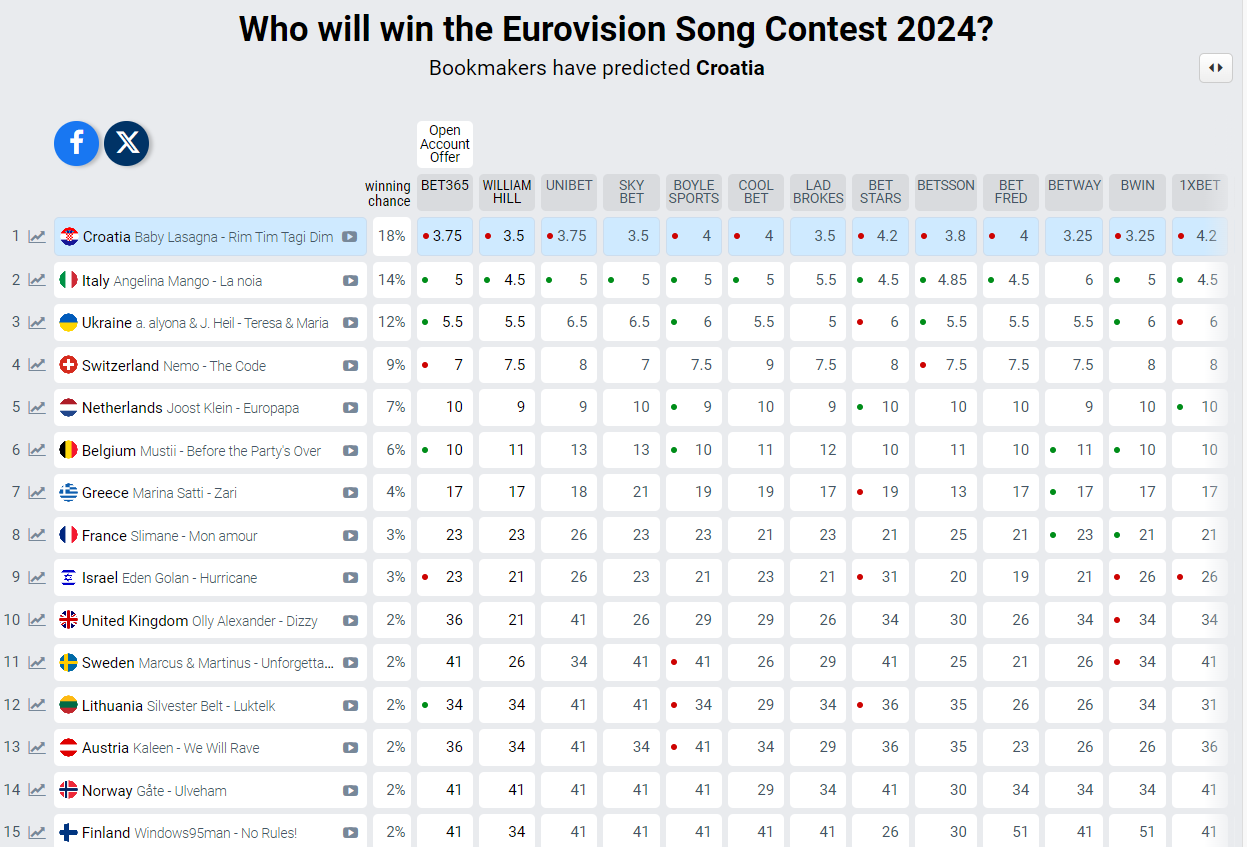
Task: Select Croatia's 3.75 odds at BET365
Action: (445, 237)
